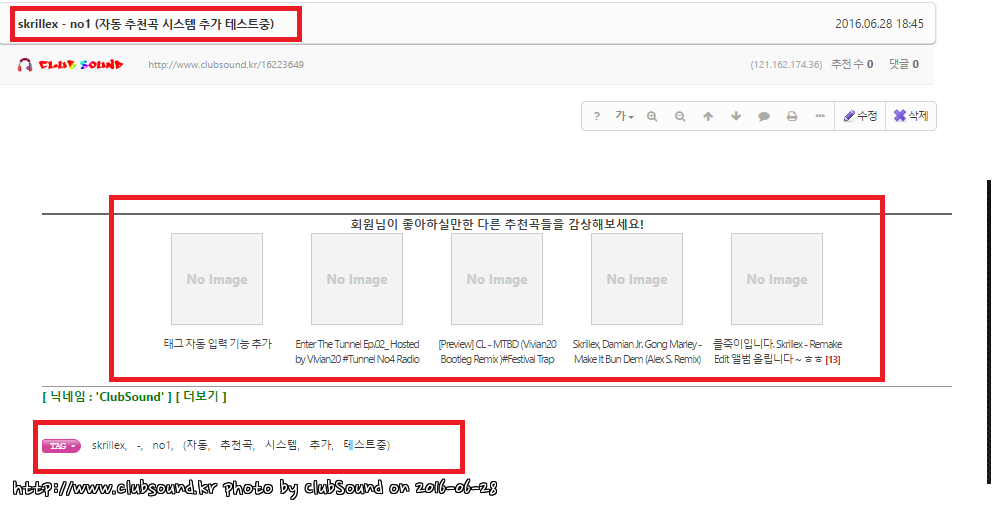Click the post title skrillex - no1
The height and width of the screenshot is (505, 995).
tap(146, 24)
